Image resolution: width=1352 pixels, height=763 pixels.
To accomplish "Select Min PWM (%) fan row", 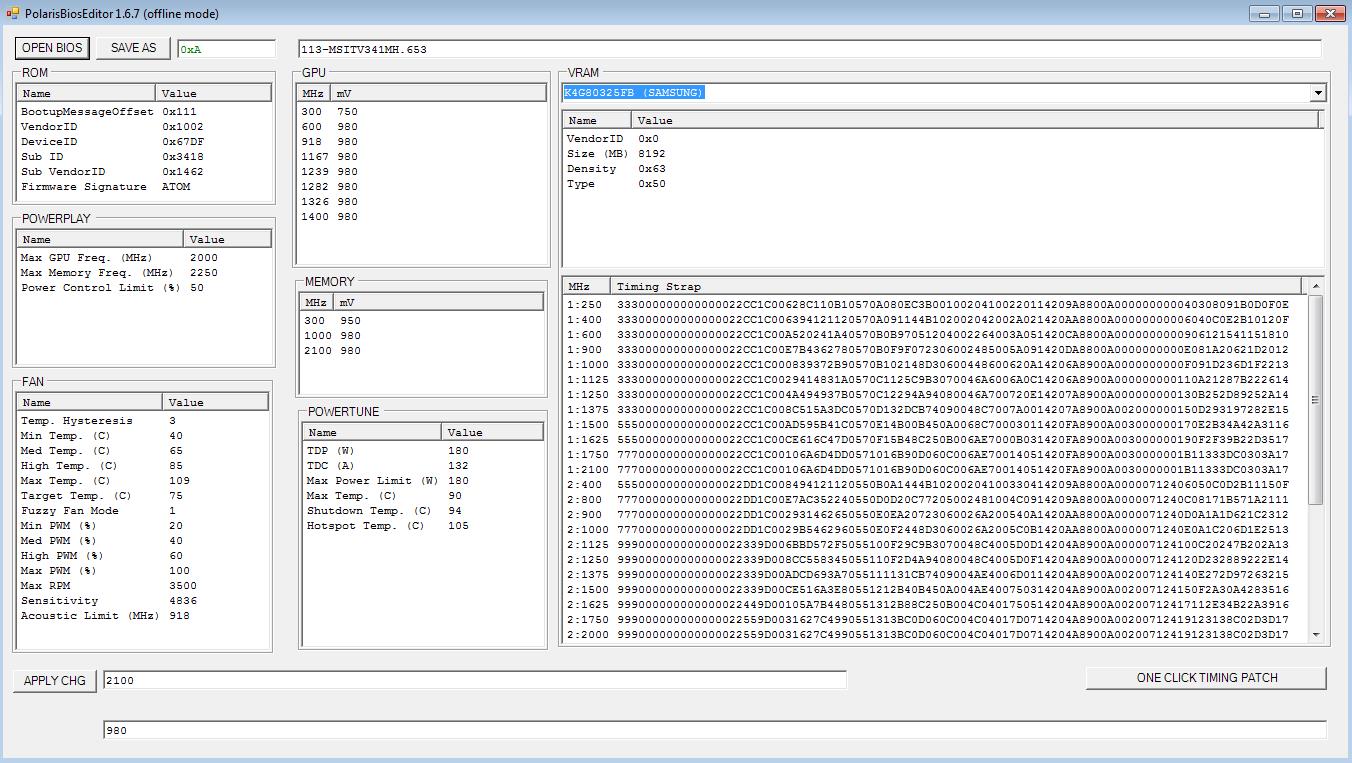I will point(143,526).
